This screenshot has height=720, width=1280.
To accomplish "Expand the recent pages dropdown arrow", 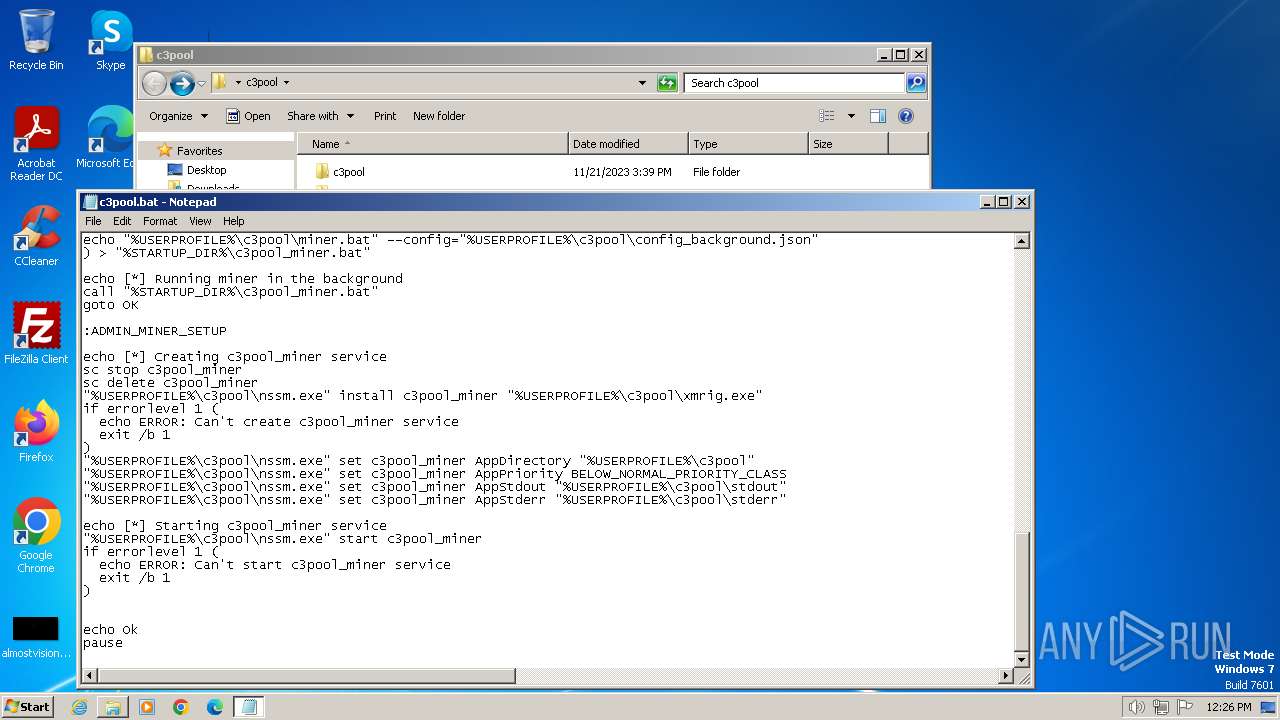I will click(x=201, y=83).
